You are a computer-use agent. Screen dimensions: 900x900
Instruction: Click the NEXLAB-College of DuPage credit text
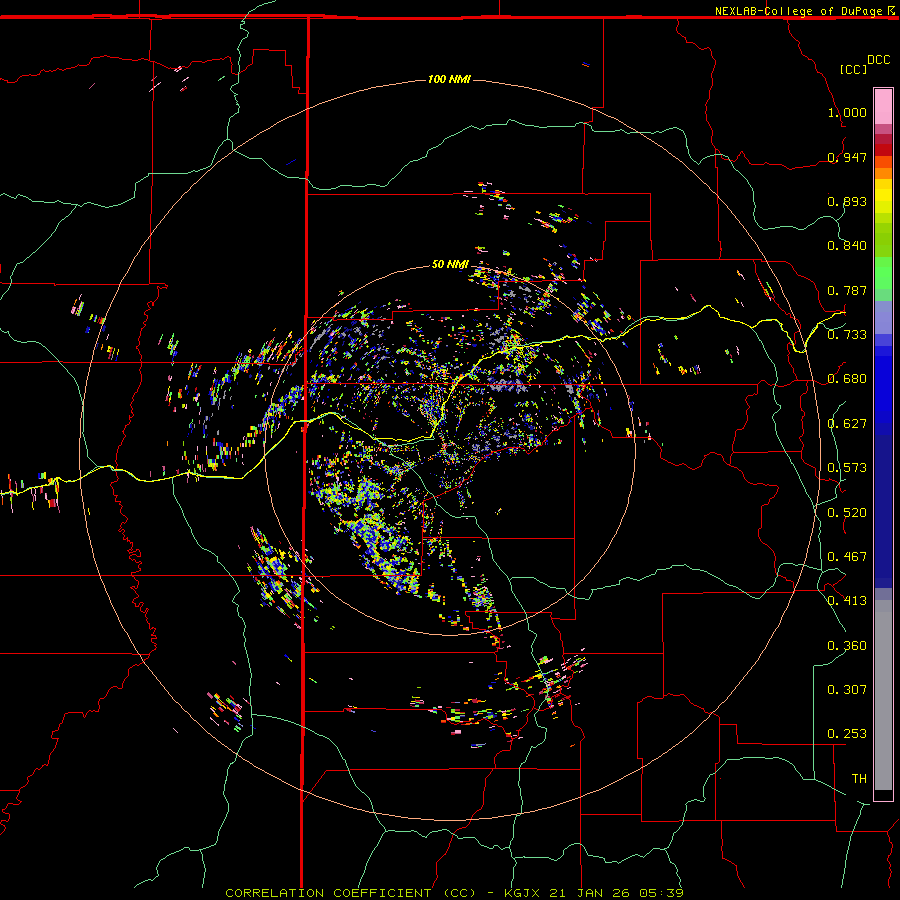click(798, 11)
